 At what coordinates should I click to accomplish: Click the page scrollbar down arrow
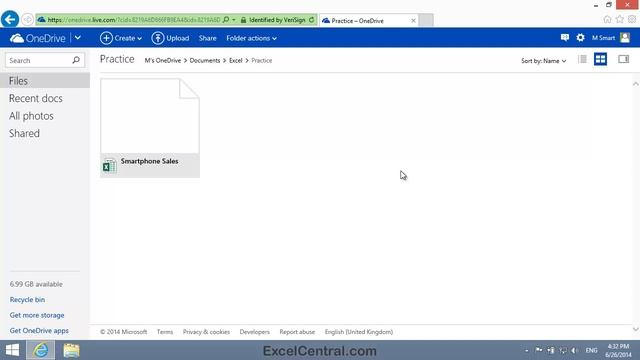click(636, 329)
